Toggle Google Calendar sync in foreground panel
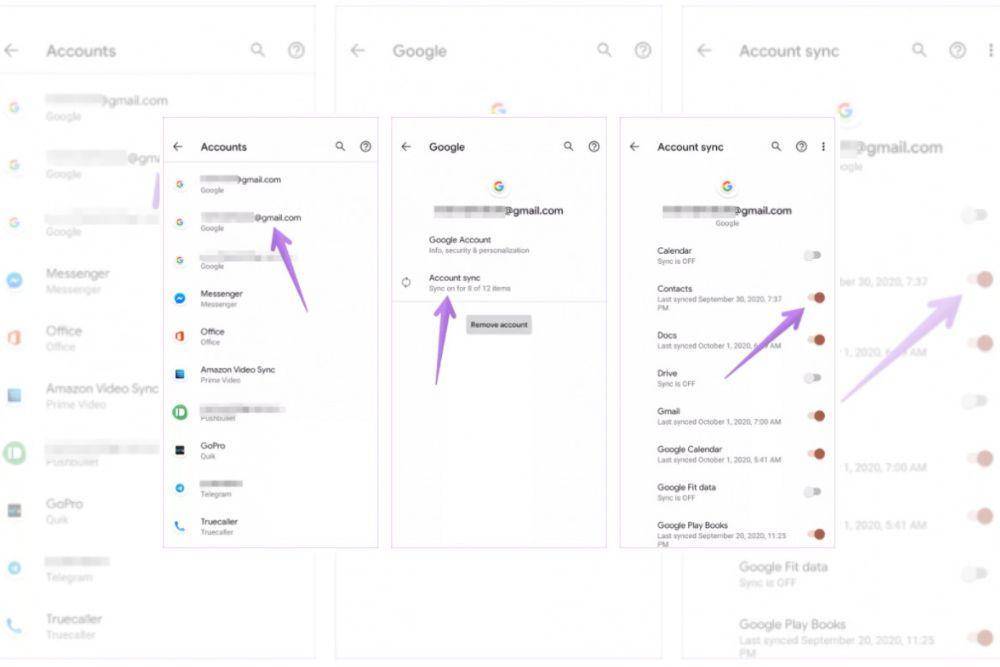Viewport: 1000px width, 667px height. point(816,454)
